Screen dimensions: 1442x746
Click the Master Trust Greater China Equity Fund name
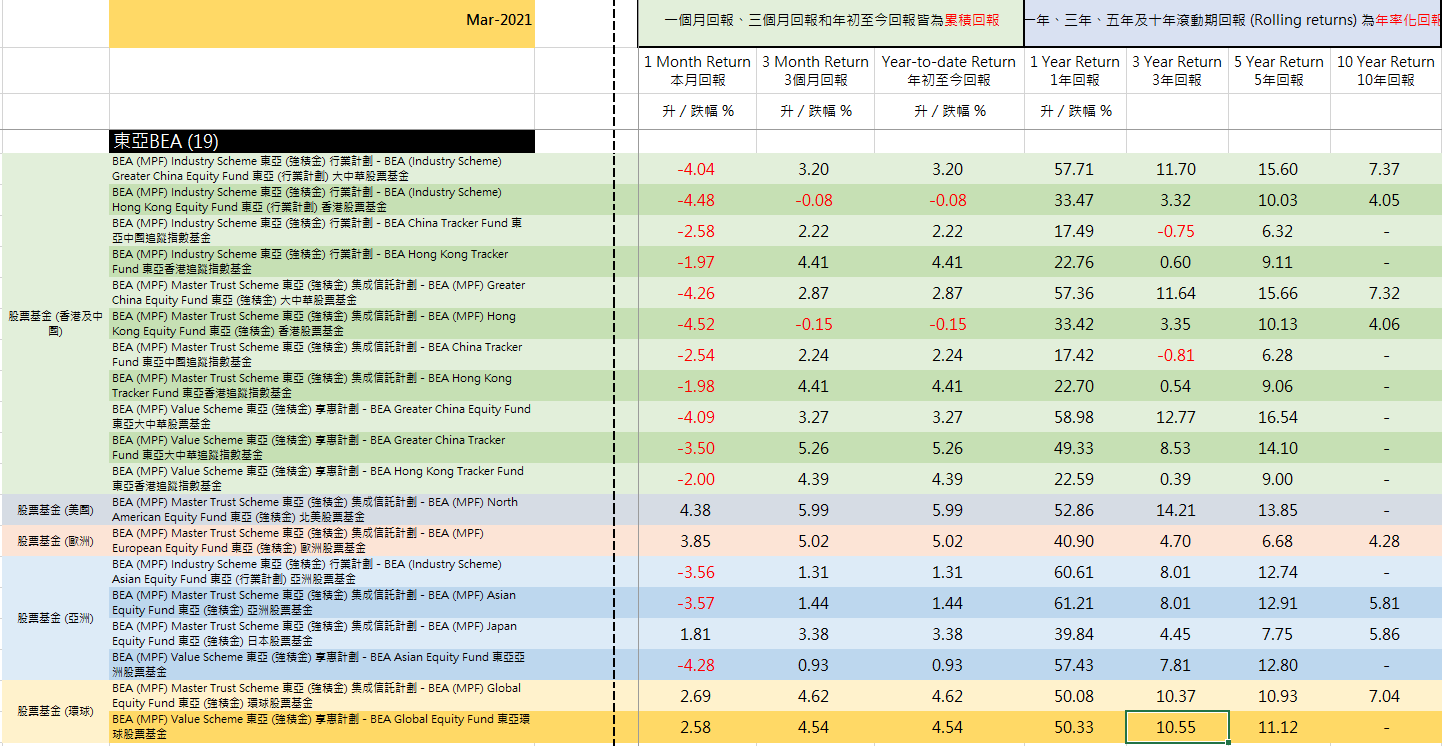point(322,293)
